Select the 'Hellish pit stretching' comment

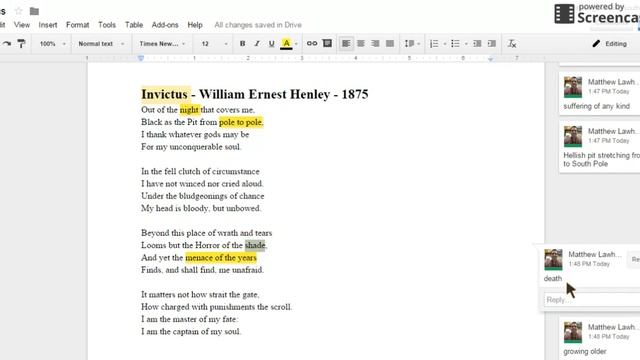pyautogui.click(x=599, y=146)
